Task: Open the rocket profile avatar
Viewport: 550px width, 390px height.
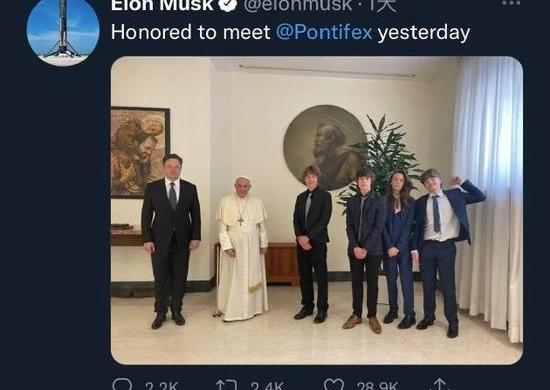Action: (x=63, y=31)
